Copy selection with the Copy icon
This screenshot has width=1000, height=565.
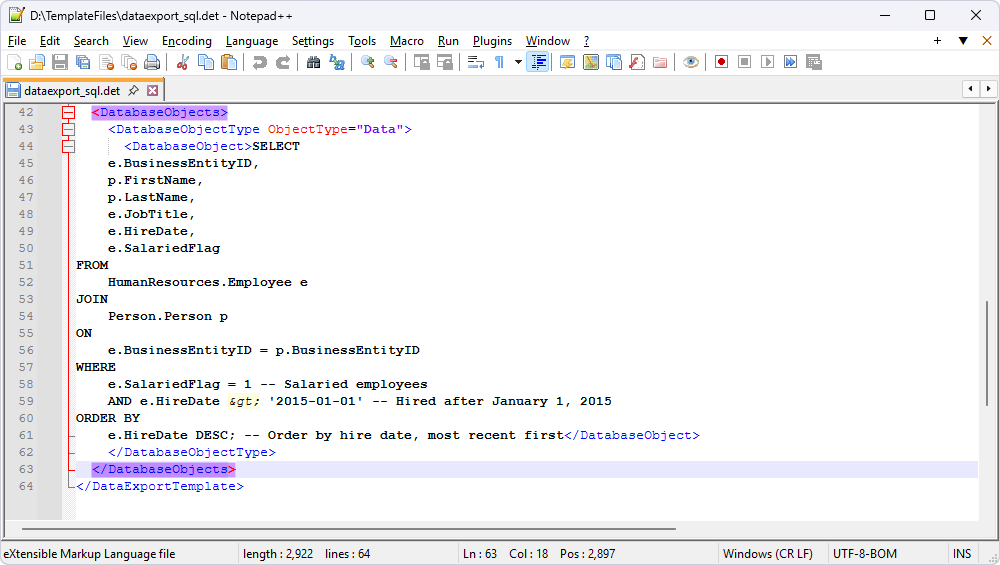[x=205, y=62]
